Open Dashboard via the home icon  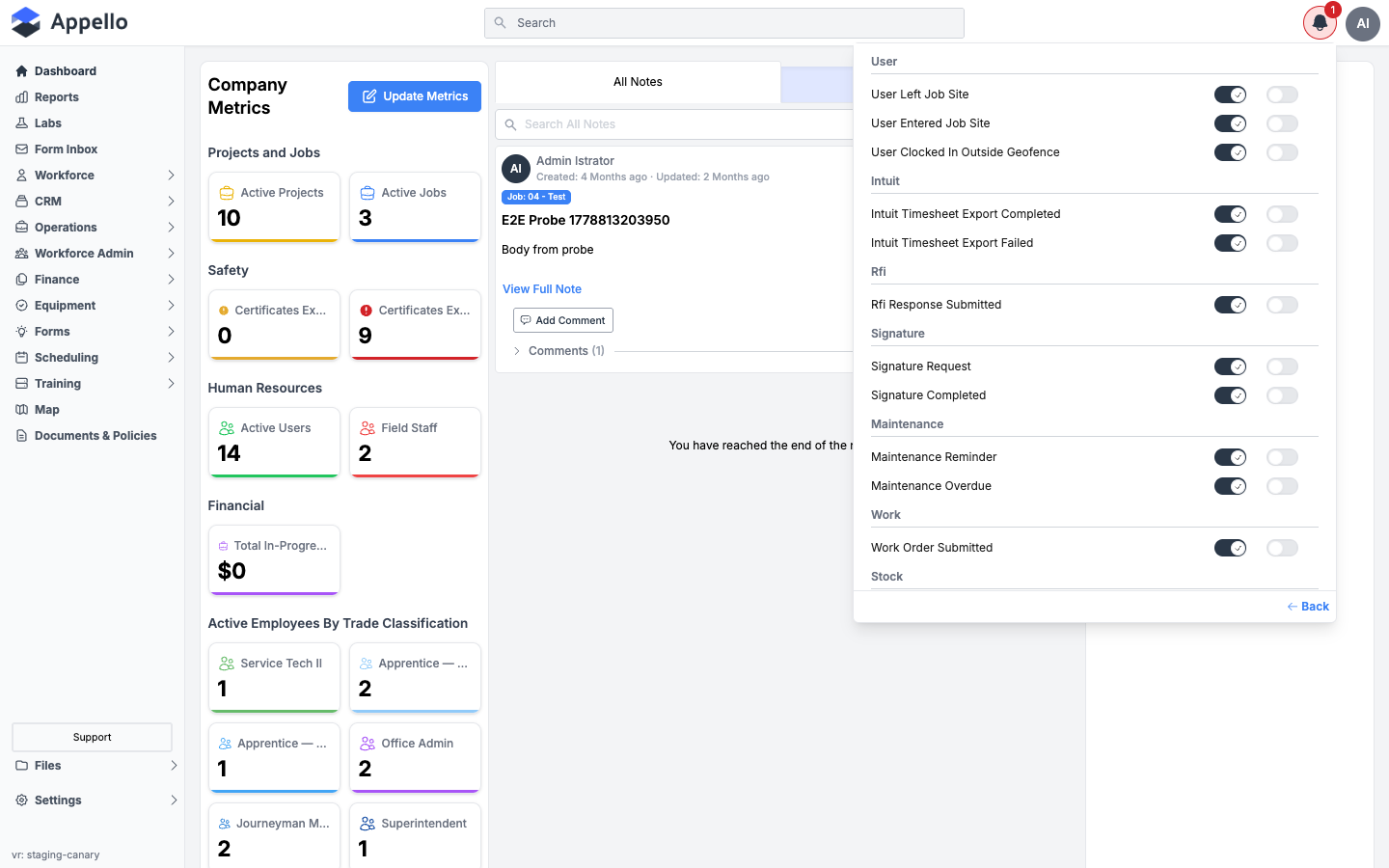[21, 71]
